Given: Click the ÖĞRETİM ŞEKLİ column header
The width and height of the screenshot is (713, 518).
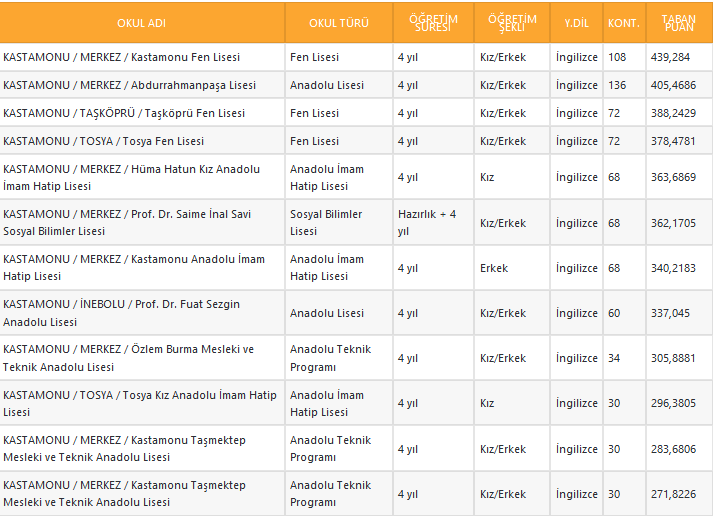Looking at the screenshot, I should coord(511,24).
